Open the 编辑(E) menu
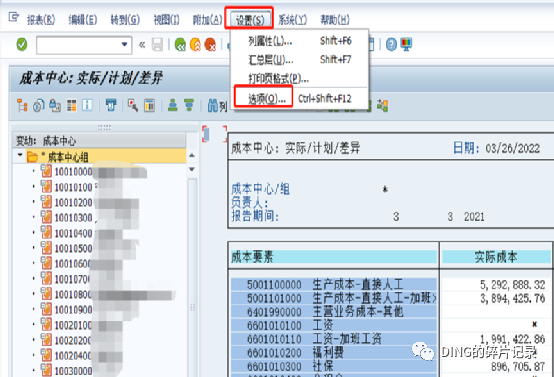Viewport: 554px width, 377px height. [83, 20]
